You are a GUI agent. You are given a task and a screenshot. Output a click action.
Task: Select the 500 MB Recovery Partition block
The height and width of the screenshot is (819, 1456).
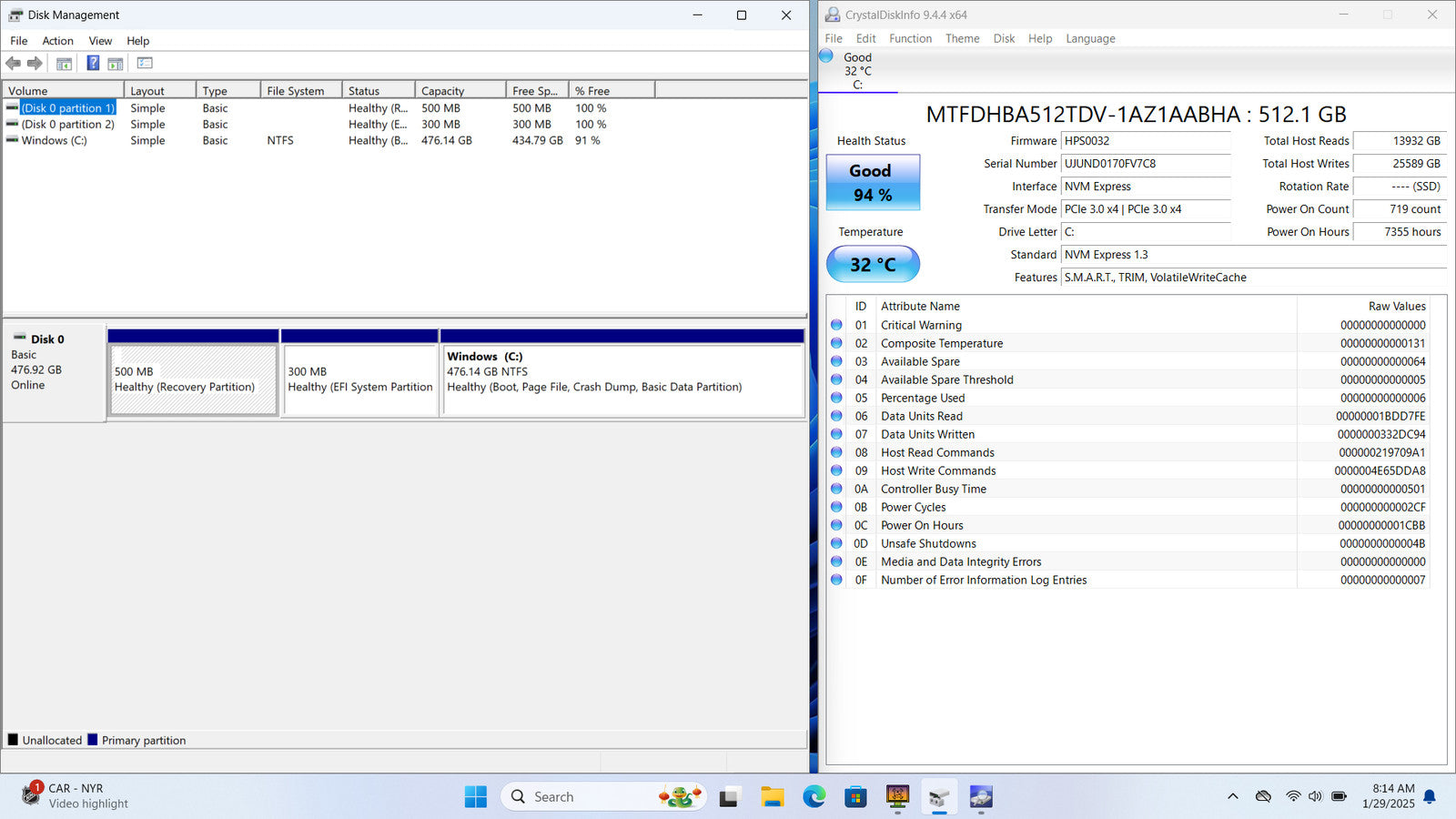[193, 379]
